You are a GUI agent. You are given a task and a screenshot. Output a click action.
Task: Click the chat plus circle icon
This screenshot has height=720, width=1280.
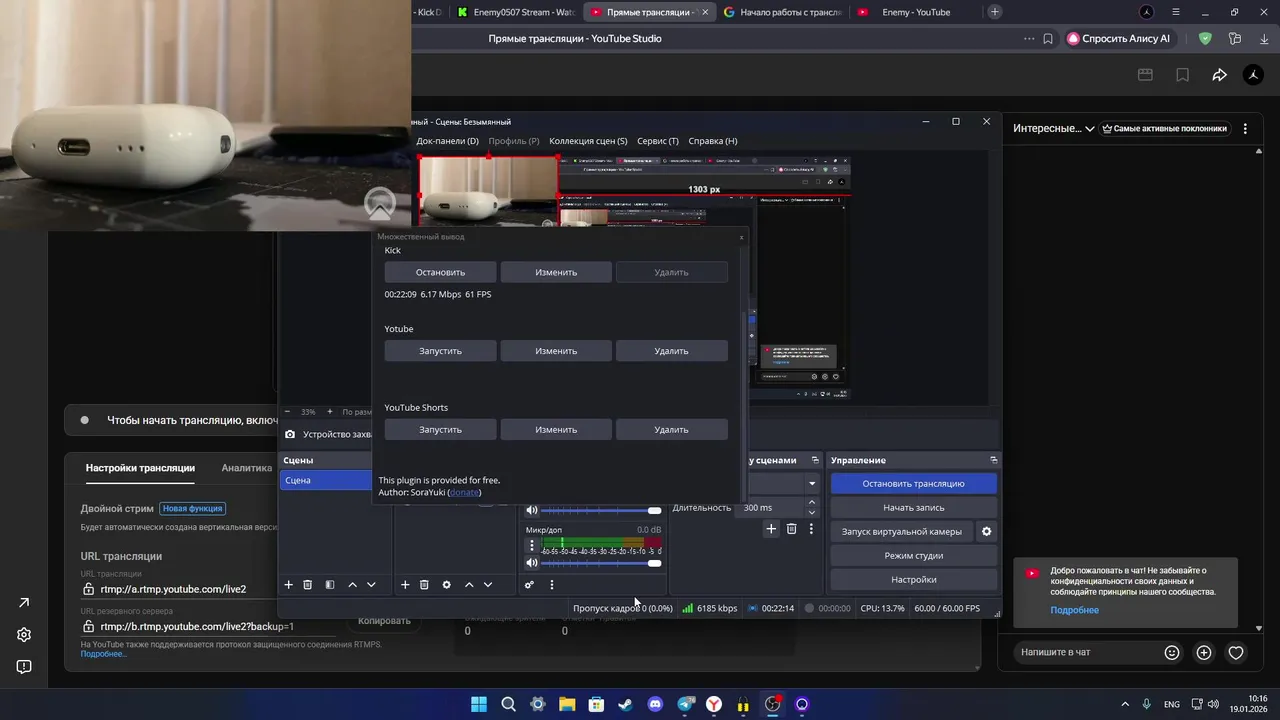click(1204, 652)
